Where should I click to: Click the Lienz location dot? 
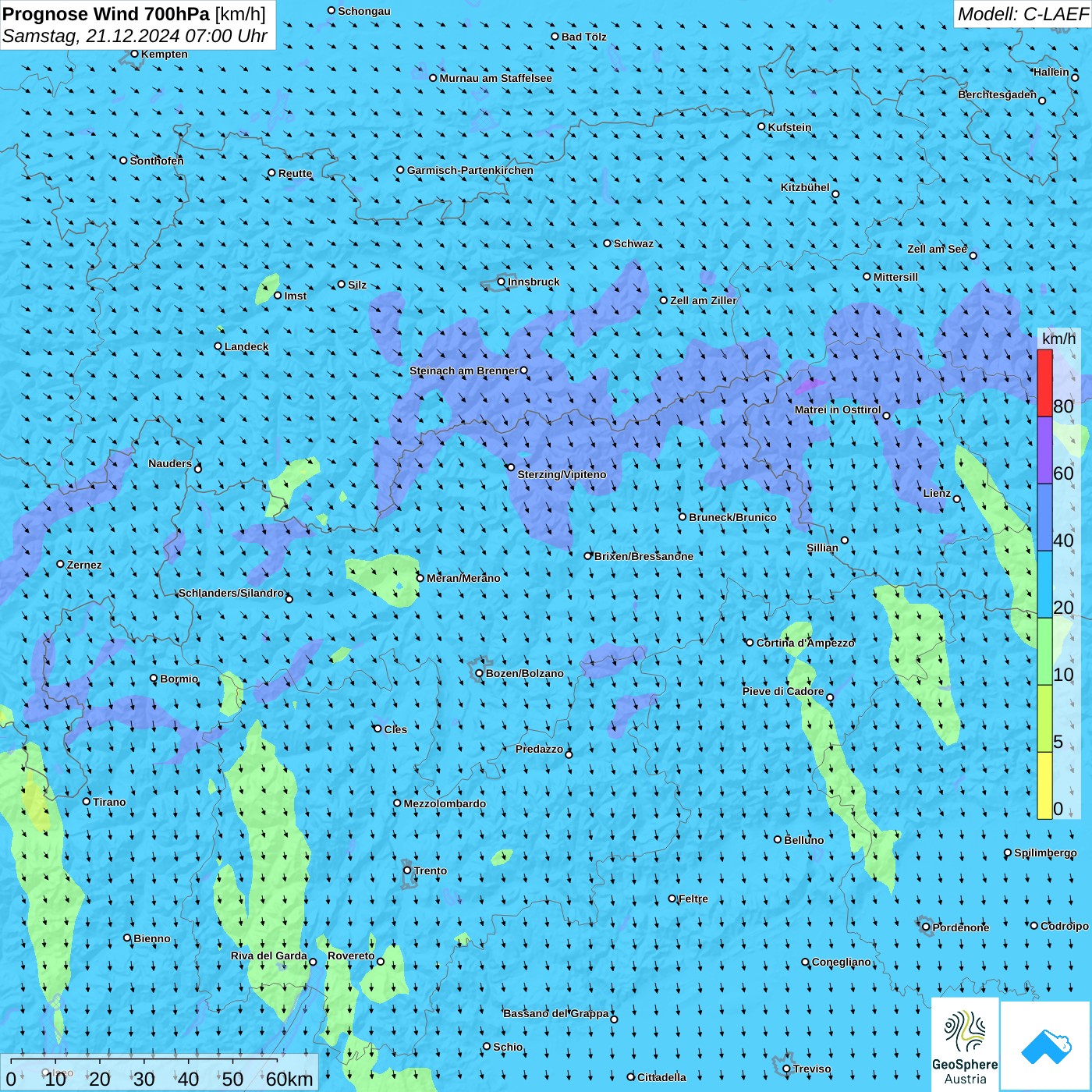[957, 499]
